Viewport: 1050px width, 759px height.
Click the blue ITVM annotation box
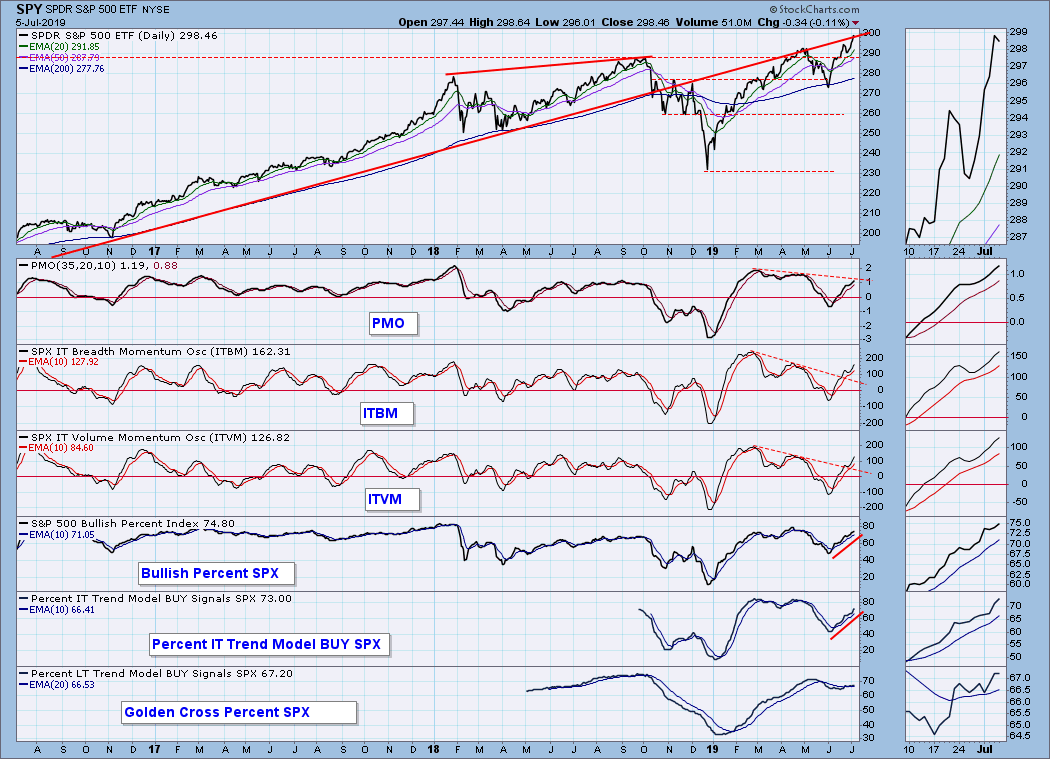pos(392,499)
